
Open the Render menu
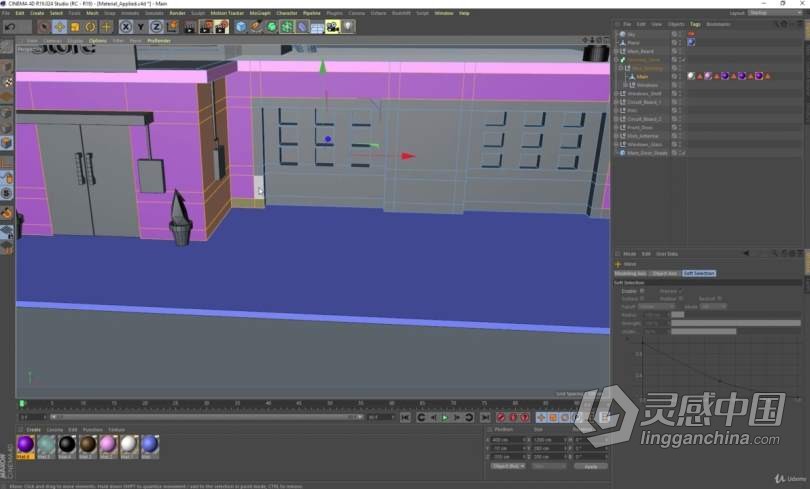[177, 13]
